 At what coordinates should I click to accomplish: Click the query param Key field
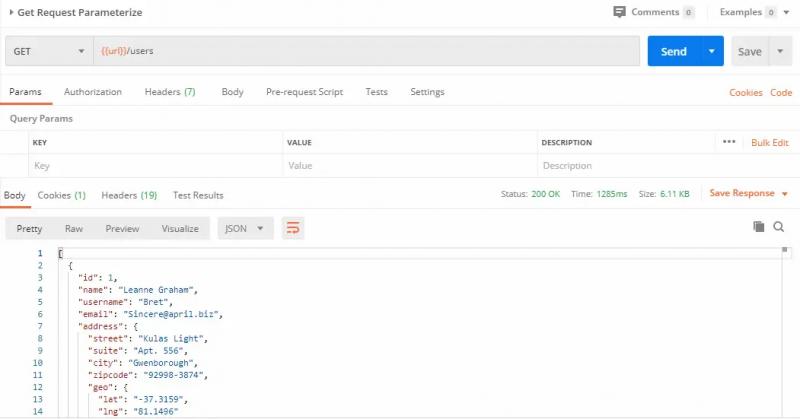tap(156, 166)
